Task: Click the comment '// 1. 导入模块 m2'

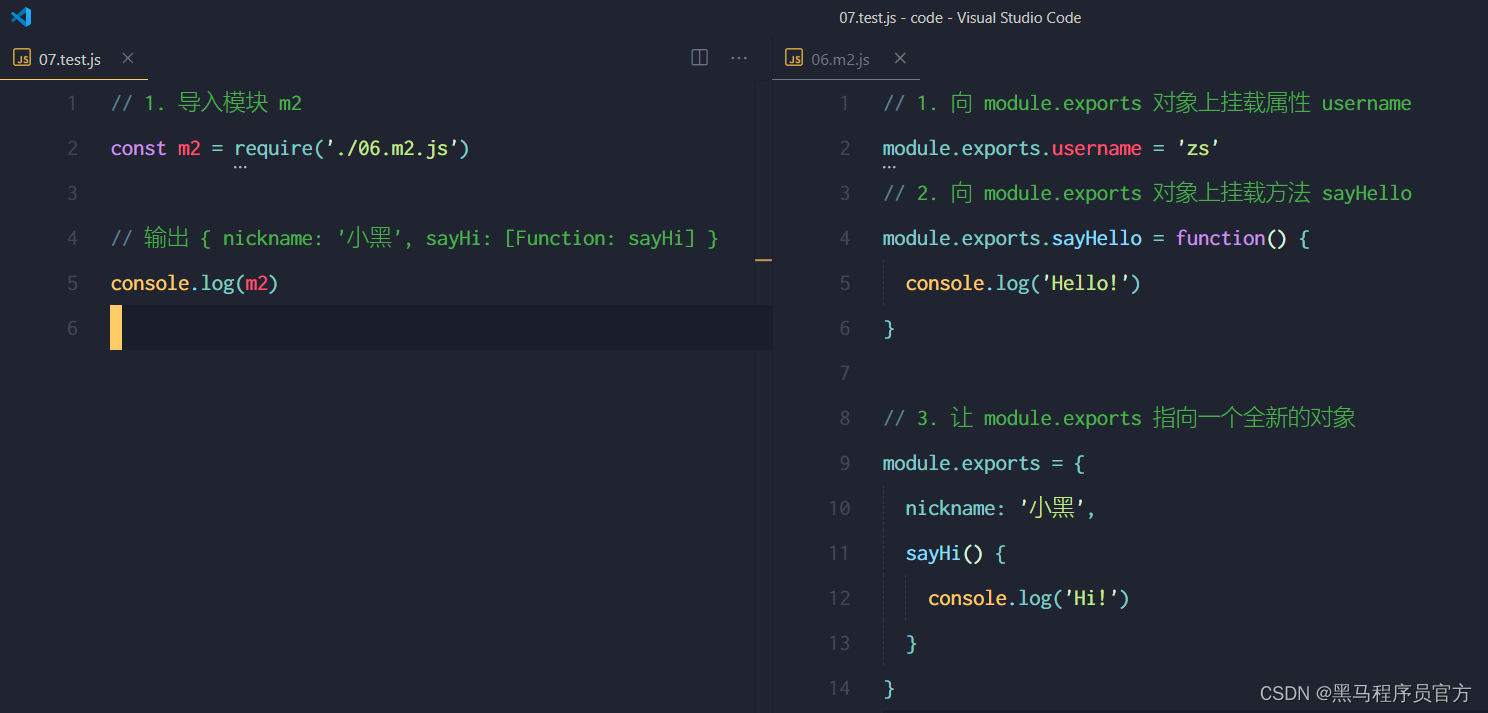Action: click(x=206, y=103)
